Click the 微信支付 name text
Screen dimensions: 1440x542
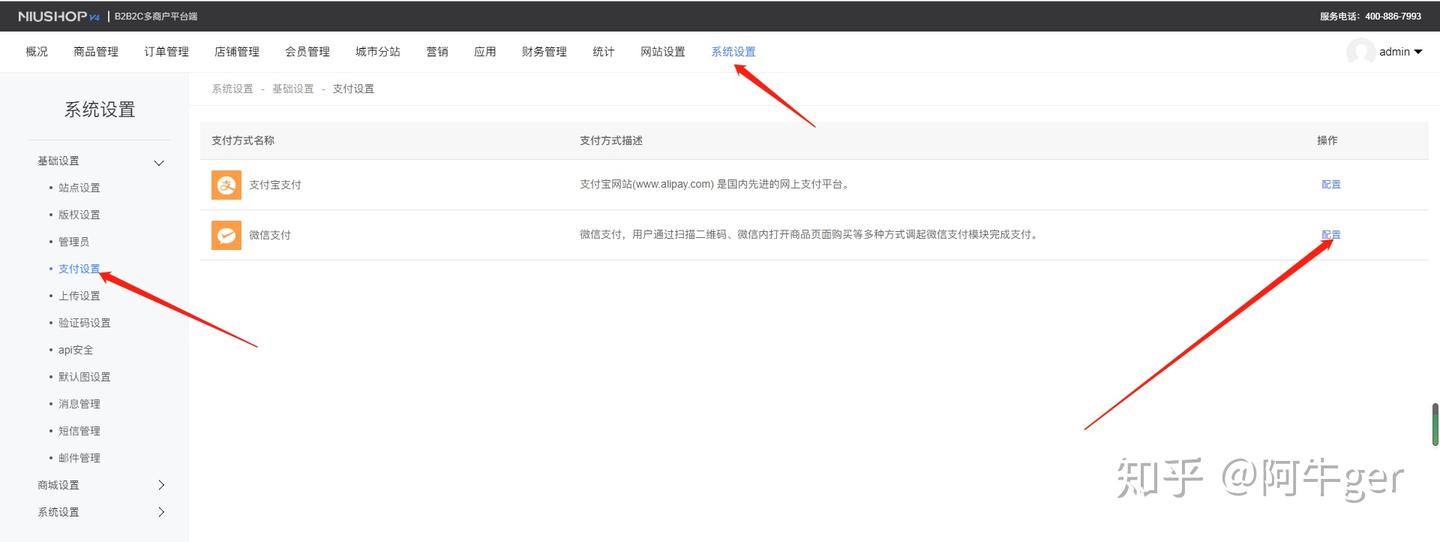point(270,235)
